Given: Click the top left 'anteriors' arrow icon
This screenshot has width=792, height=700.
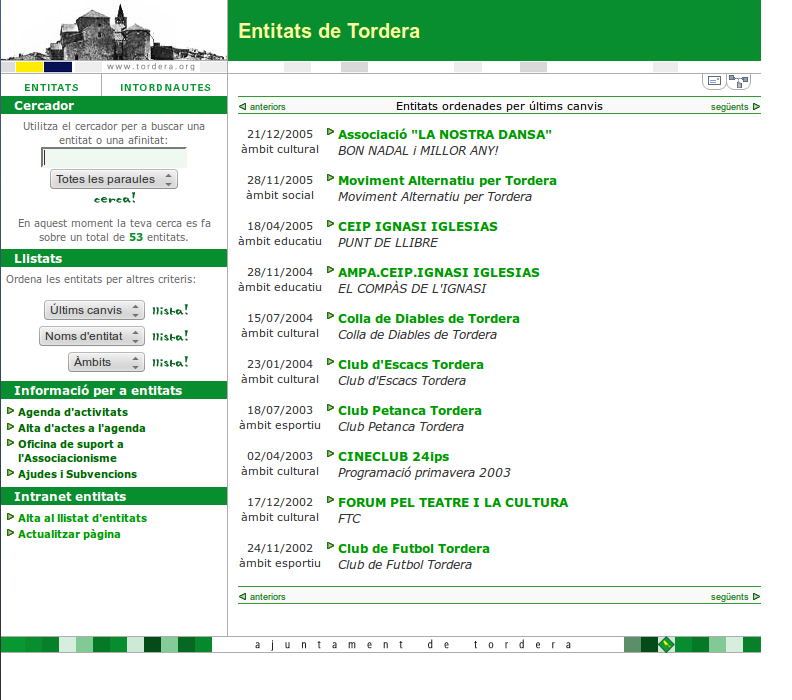Looking at the screenshot, I should (x=242, y=107).
